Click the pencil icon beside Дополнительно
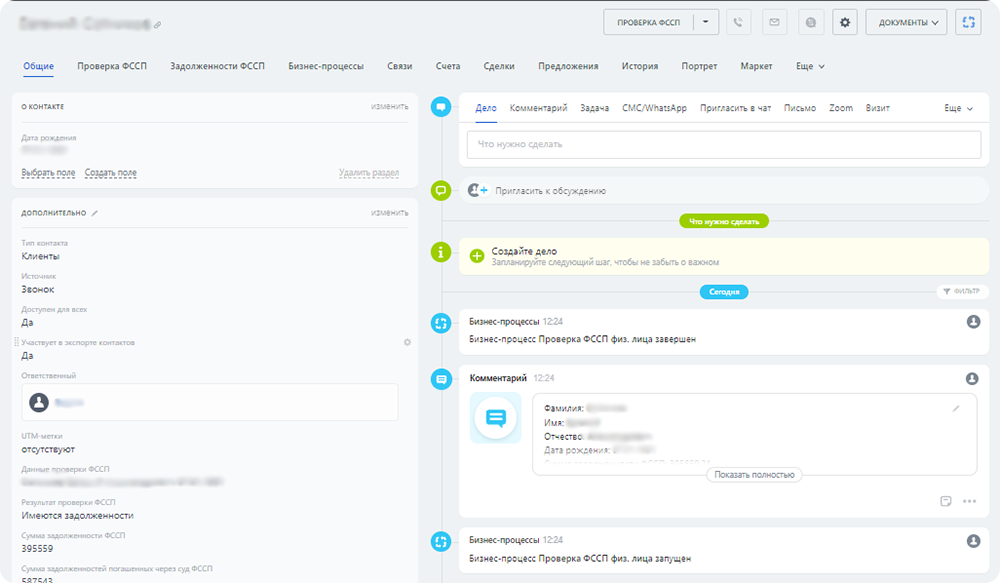Viewport: 1000px width, 583px height. click(x=96, y=213)
